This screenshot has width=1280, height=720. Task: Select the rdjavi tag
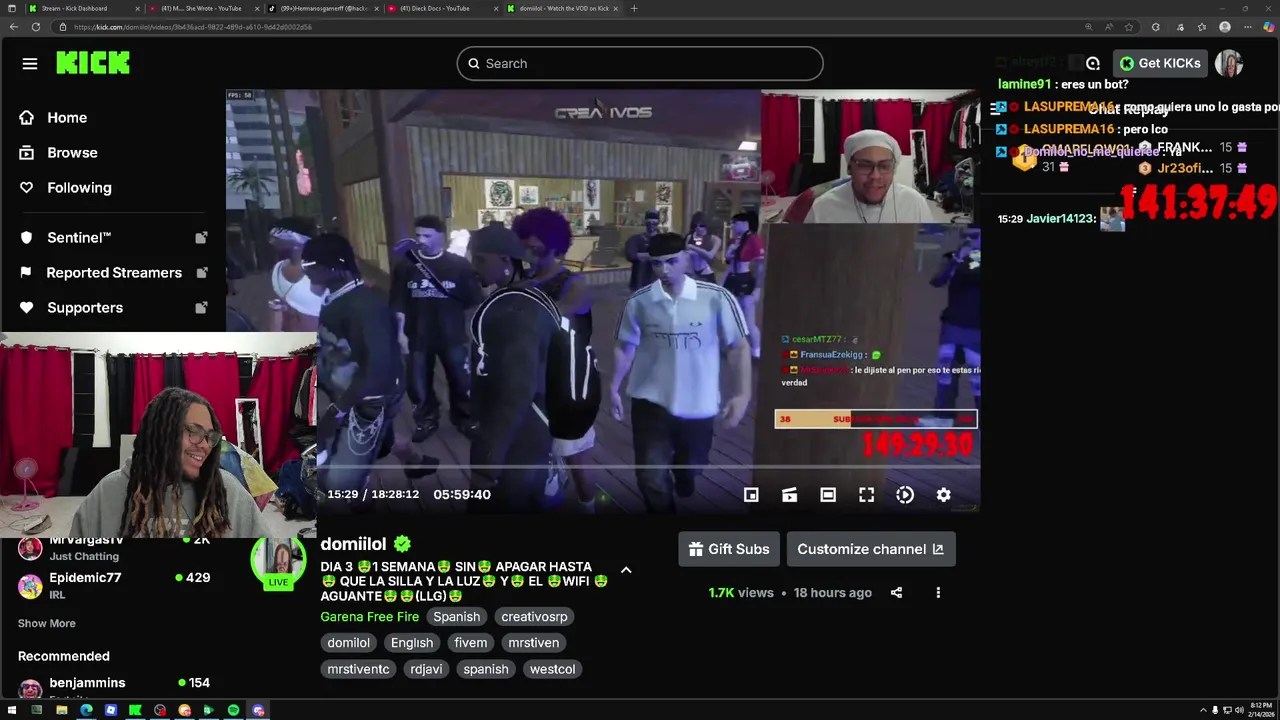426,669
